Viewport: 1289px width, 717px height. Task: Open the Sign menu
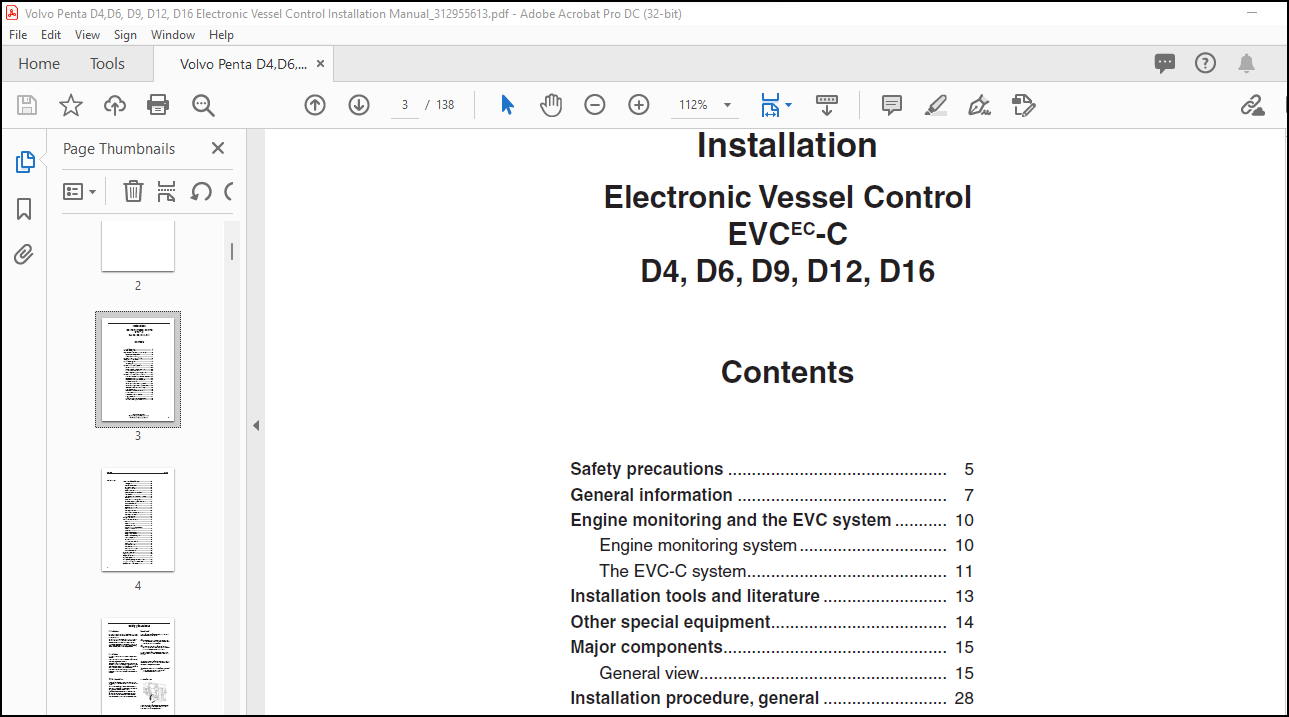[x=125, y=34]
